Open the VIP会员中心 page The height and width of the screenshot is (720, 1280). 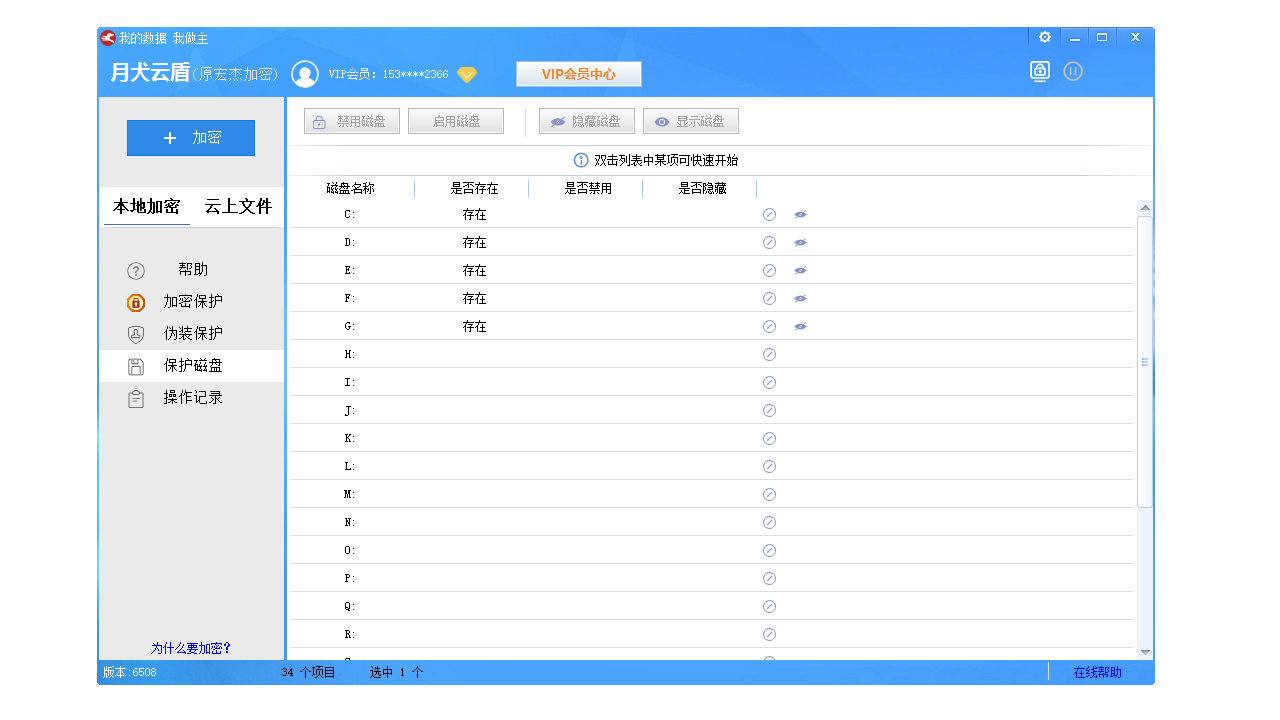point(578,73)
